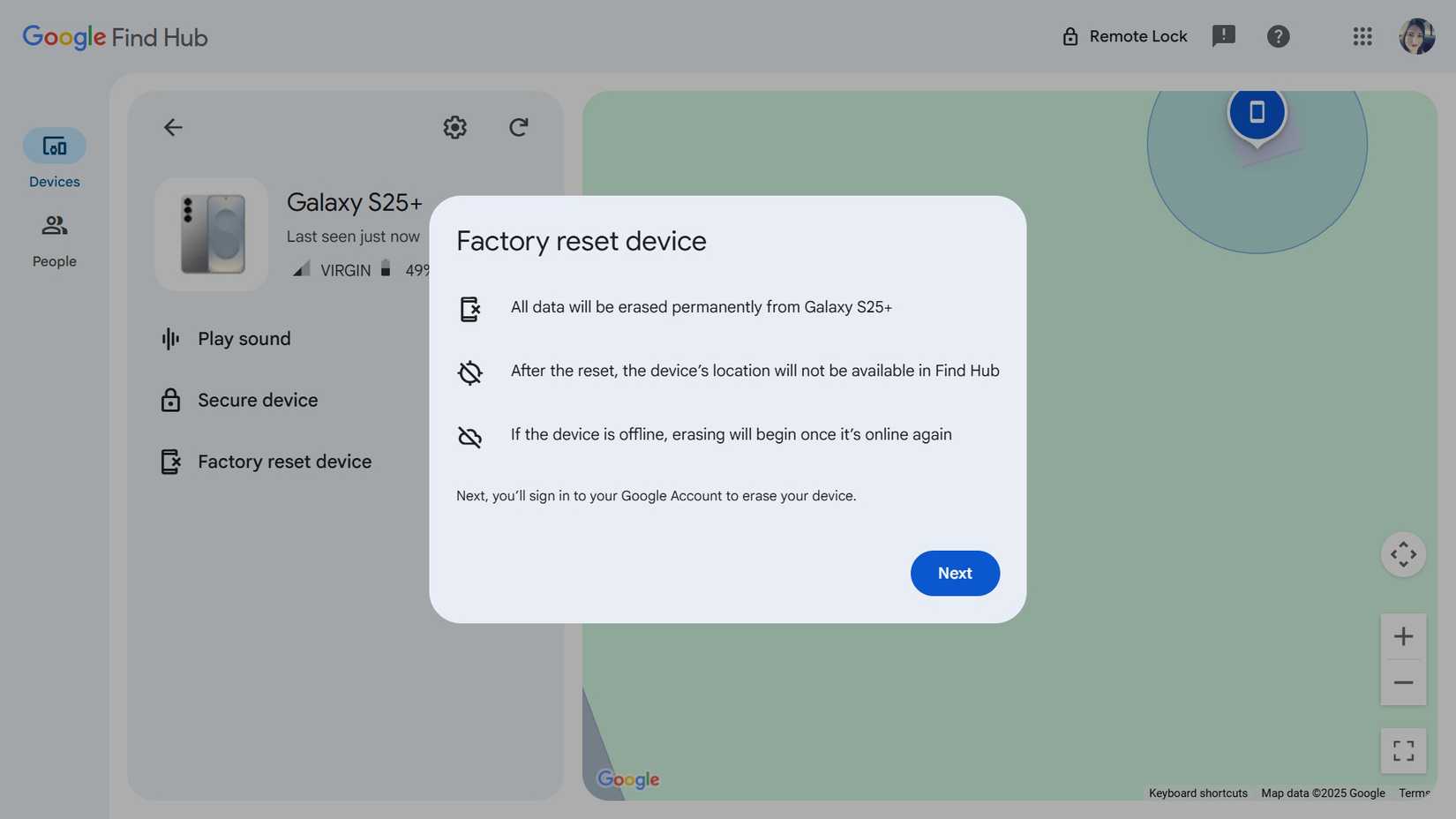The width and height of the screenshot is (1456, 819).
Task: Select the Play sound option
Action: [244, 338]
